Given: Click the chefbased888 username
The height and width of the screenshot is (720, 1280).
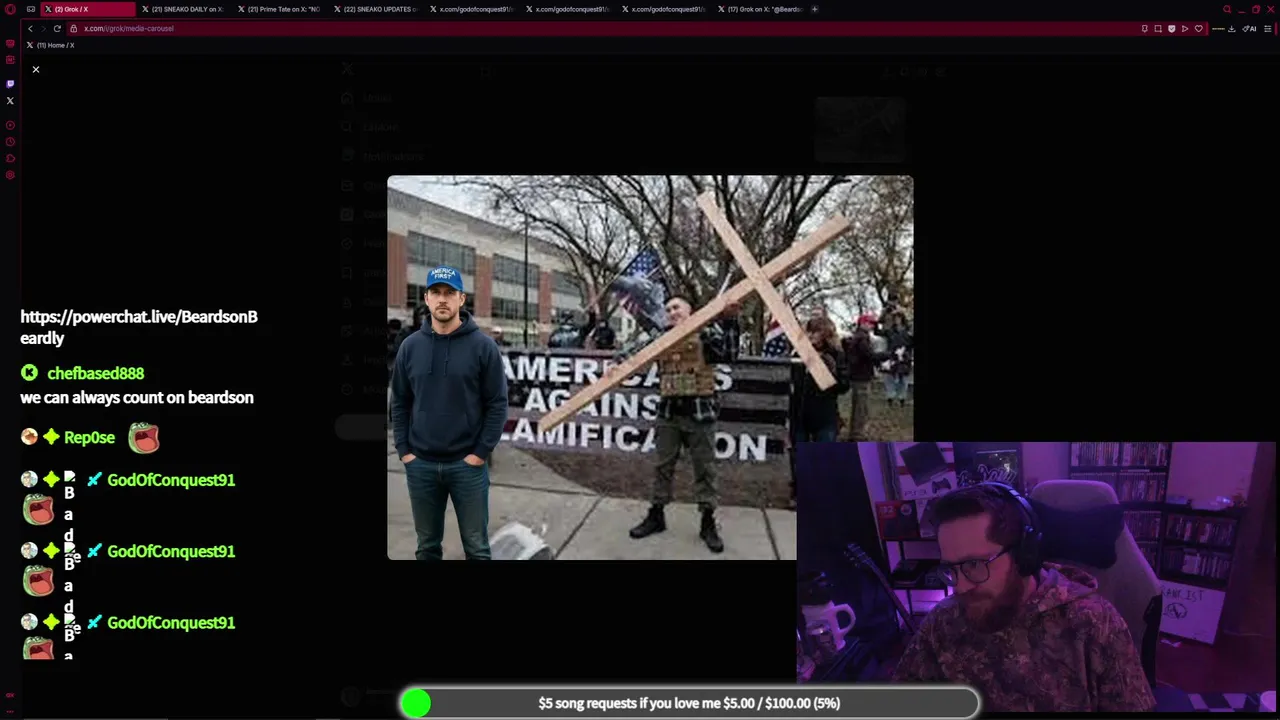Looking at the screenshot, I should click(96, 373).
